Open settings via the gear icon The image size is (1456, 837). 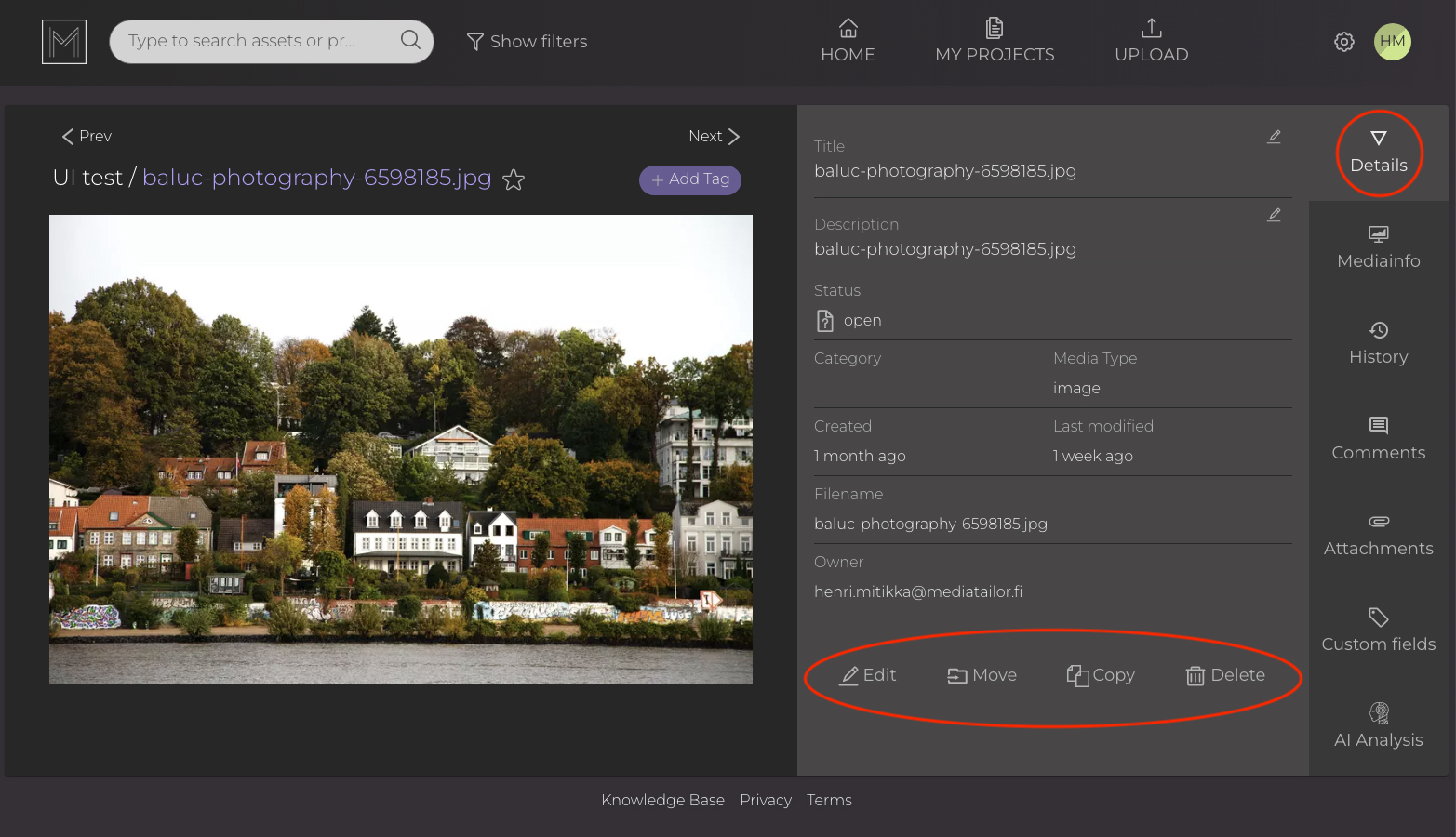click(x=1343, y=42)
